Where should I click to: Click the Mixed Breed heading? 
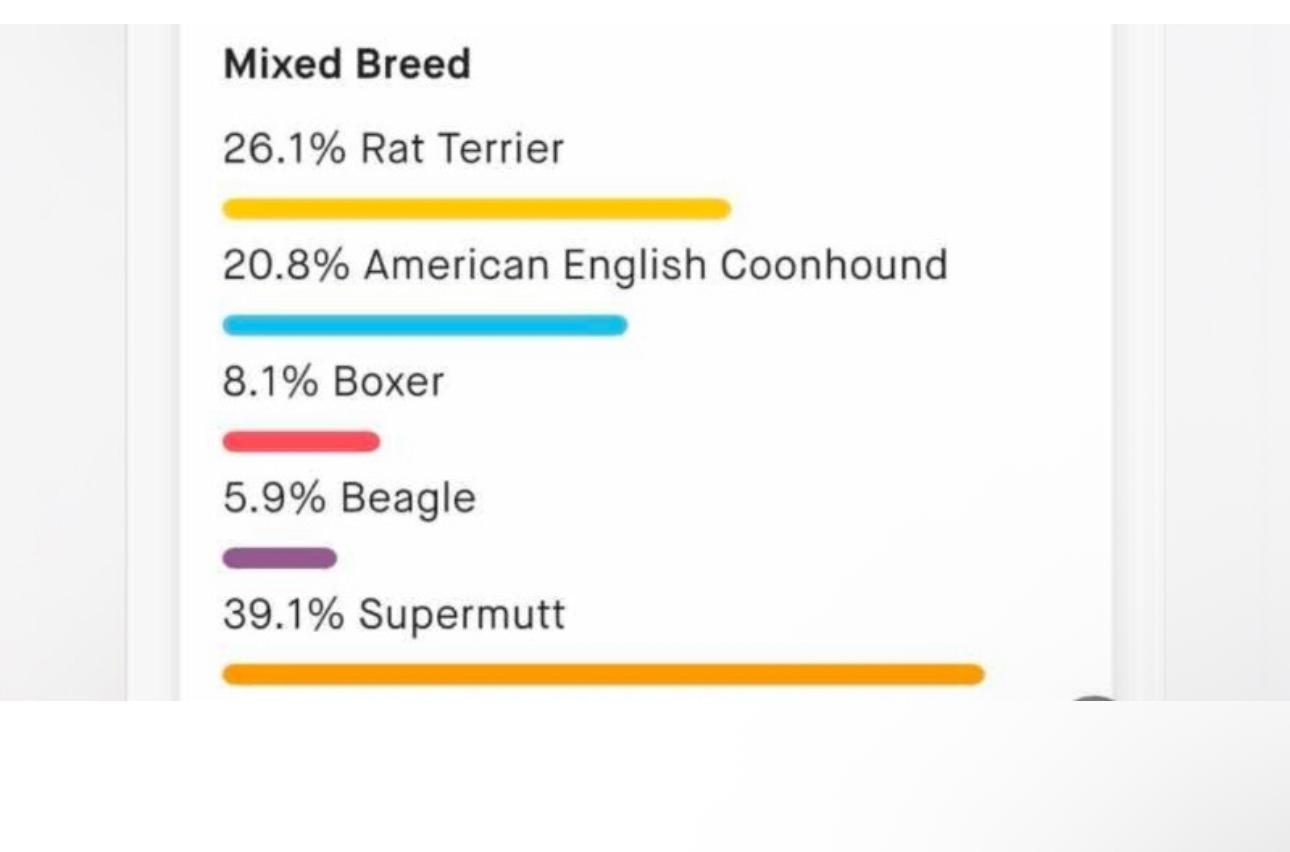[x=346, y=65]
